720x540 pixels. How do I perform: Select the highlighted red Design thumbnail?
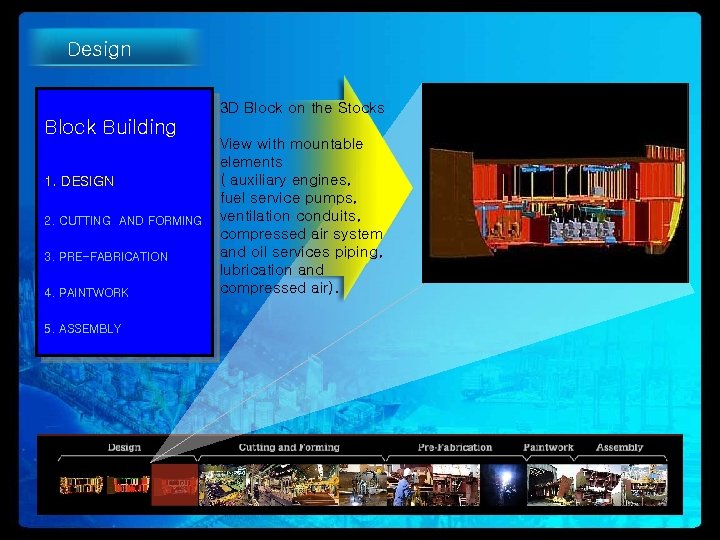pyautogui.click(x=174, y=485)
